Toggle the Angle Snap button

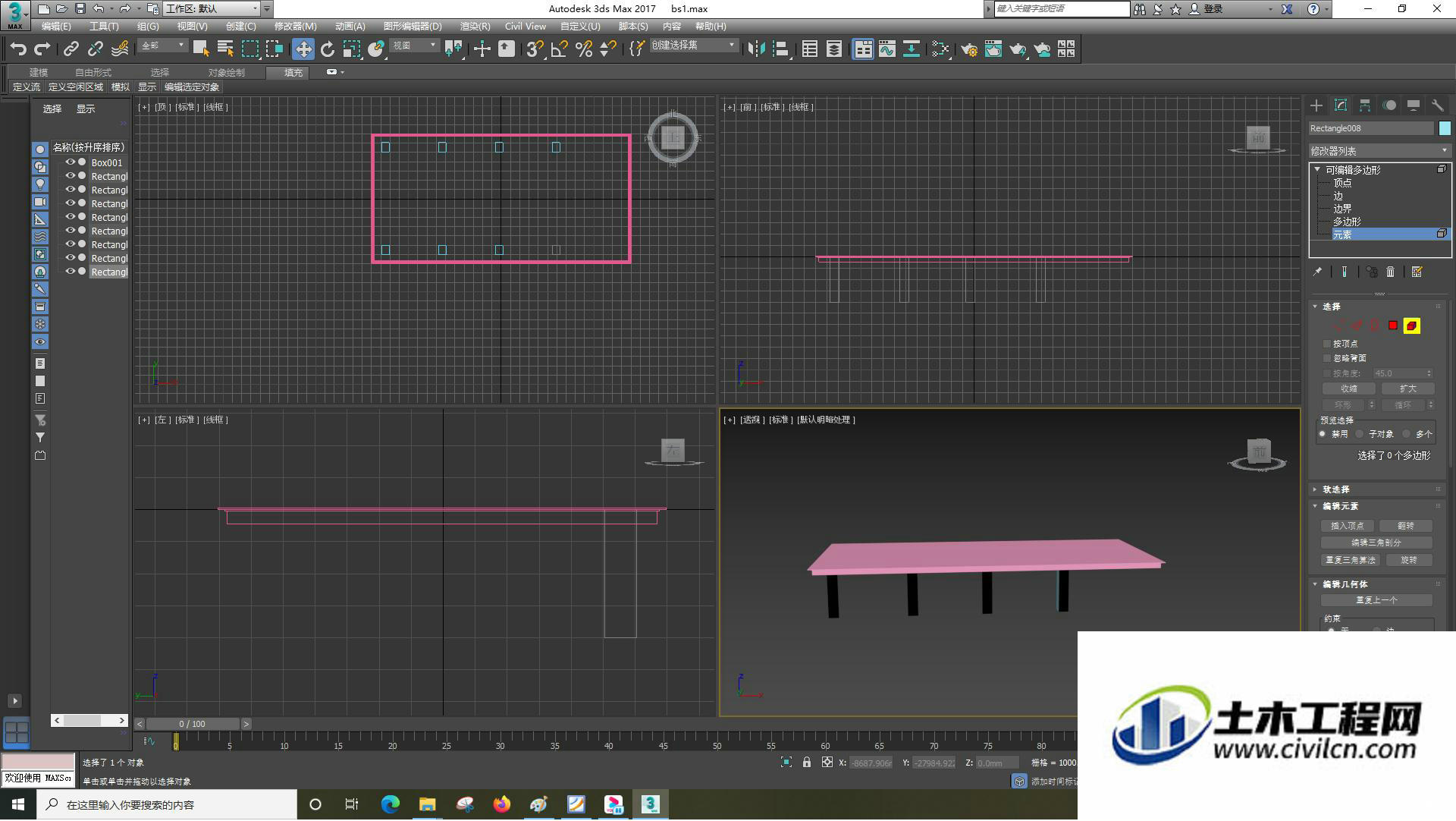(559, 49)
